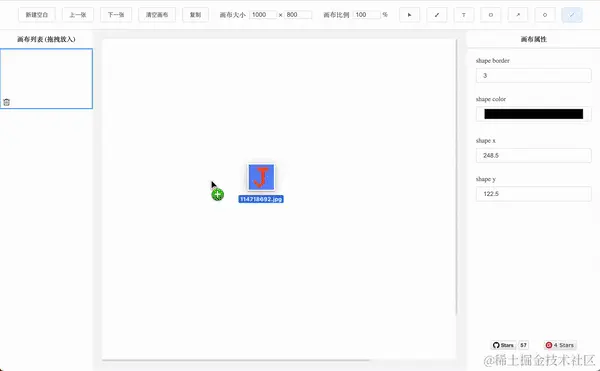Select the text T tool
Image resolution: width=600 pixels, height=371 pixels.
(463, 15)
